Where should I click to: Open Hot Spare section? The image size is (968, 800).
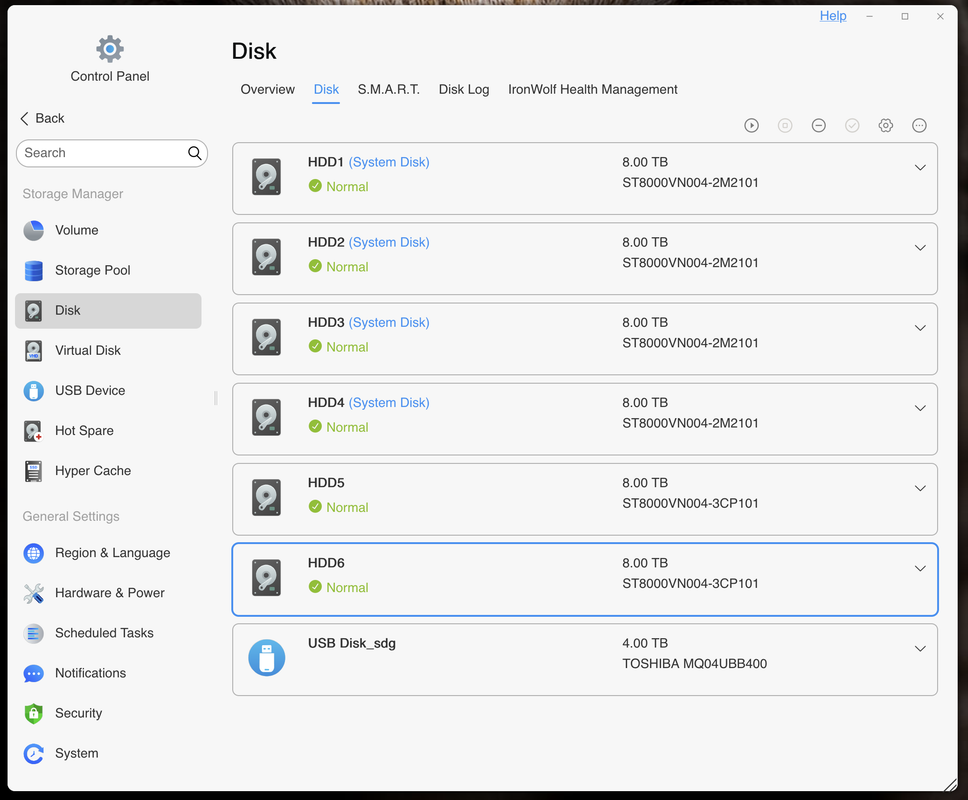point(84,431)
